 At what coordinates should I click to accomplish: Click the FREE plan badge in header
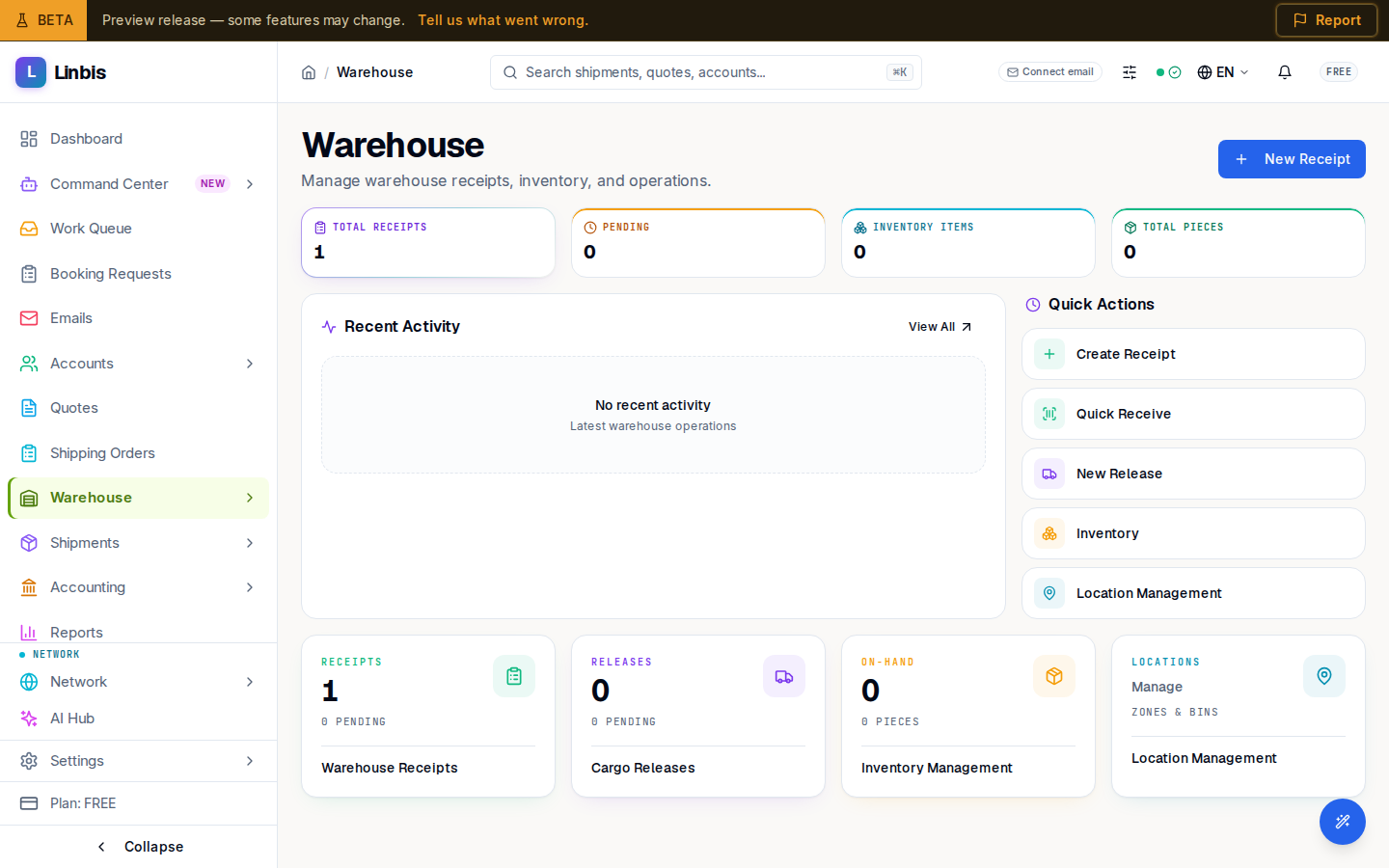tap(1339, 72)
